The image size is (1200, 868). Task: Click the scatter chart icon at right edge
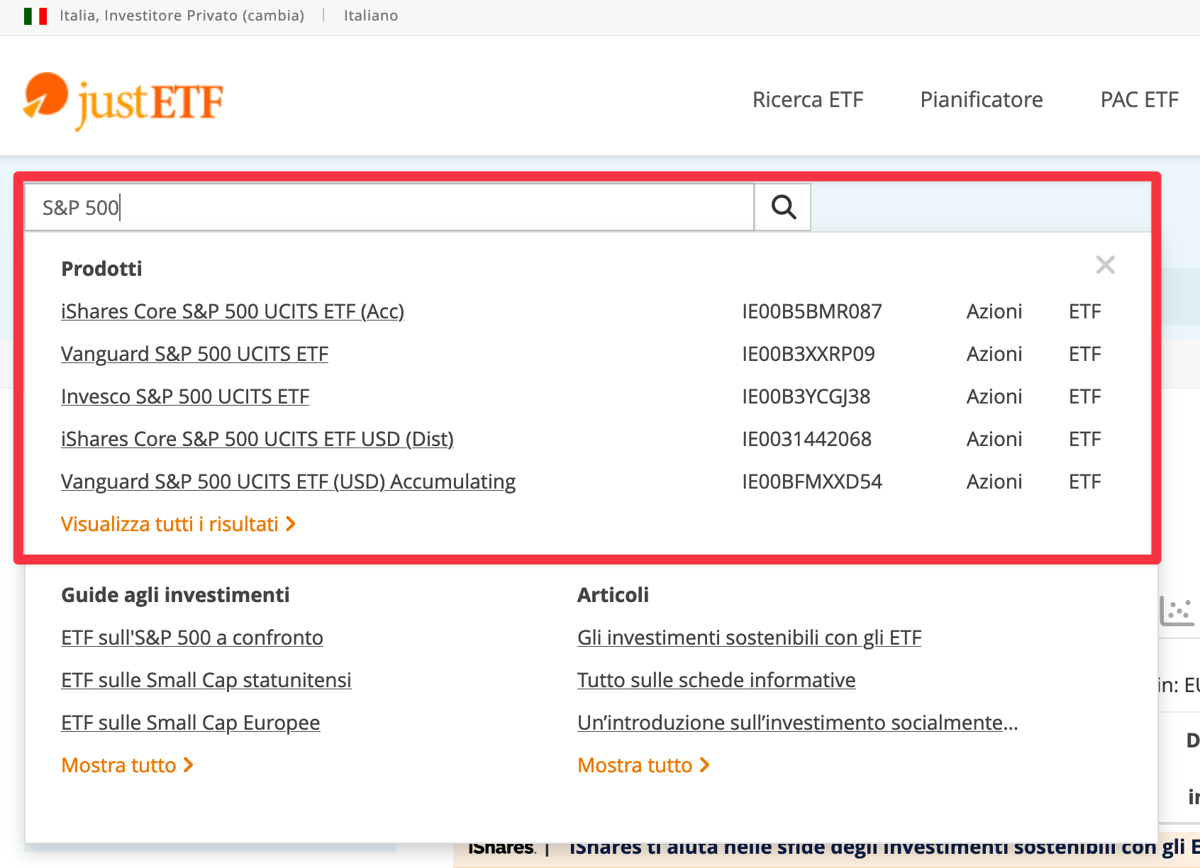(x=1177, y=610)
